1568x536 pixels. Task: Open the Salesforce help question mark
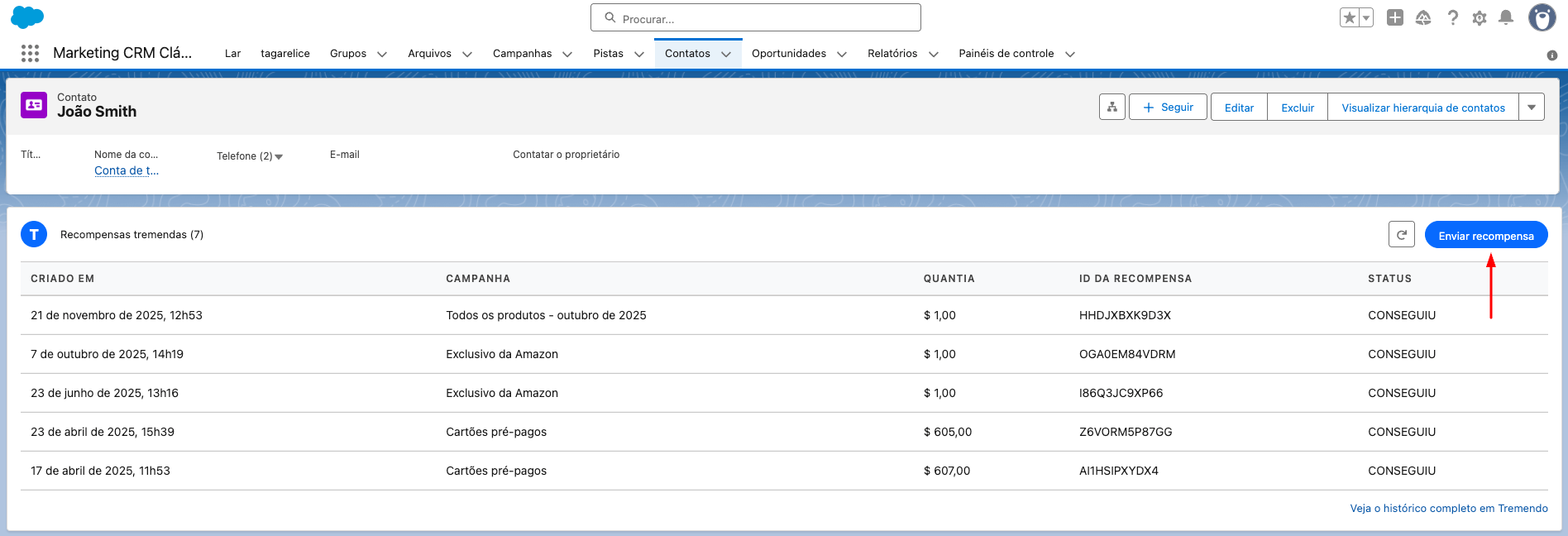pyautogui.click(x=1452, y=17)
